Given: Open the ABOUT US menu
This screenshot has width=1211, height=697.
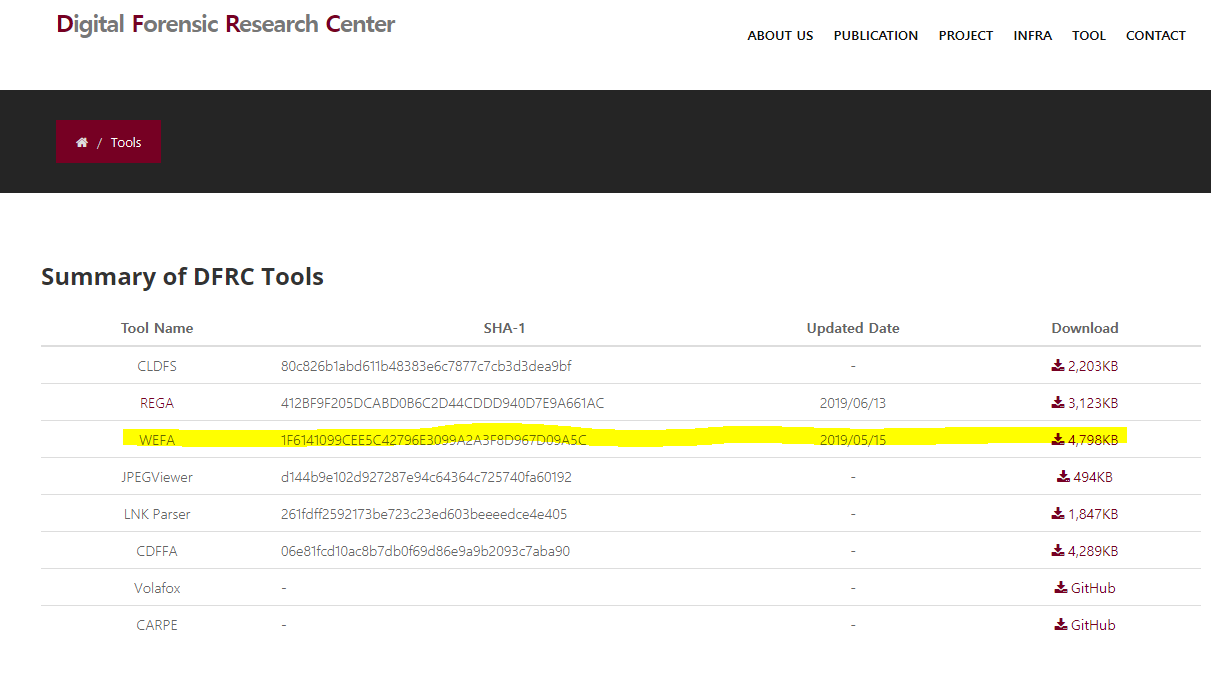Looking at the screenshot, I should (780, 35).
